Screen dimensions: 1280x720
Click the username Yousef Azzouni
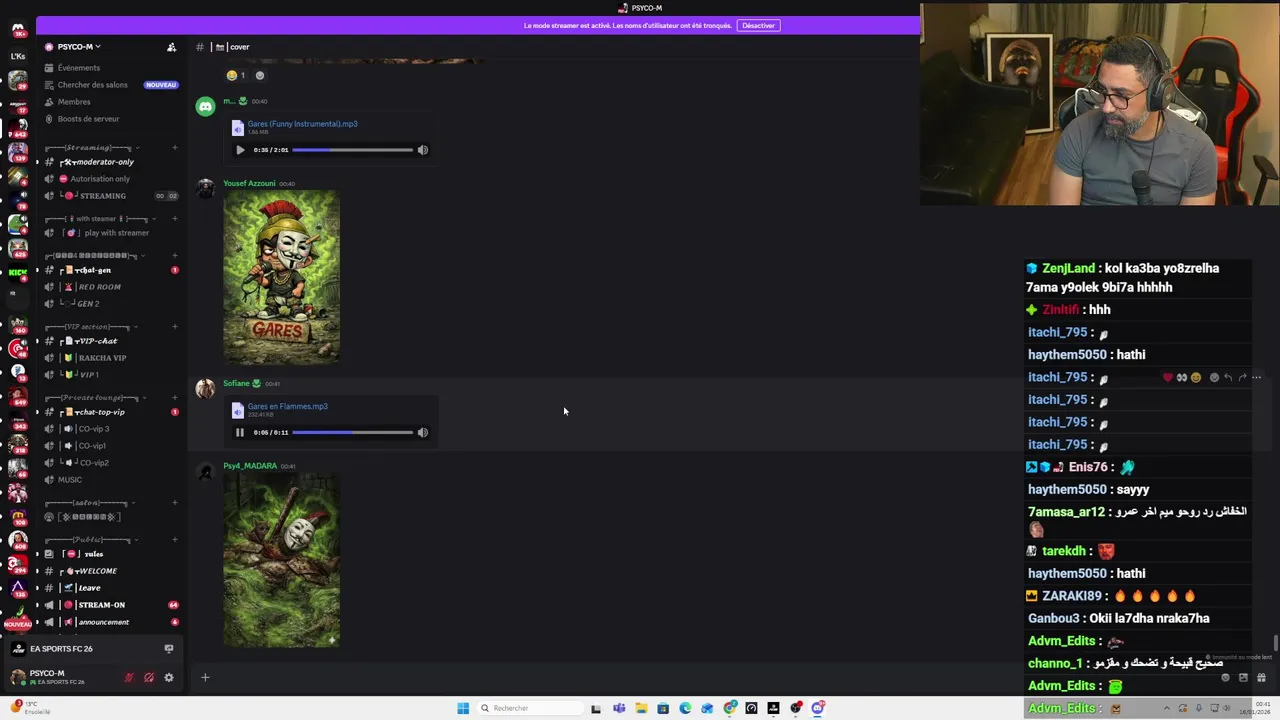(x=249, y=184)
